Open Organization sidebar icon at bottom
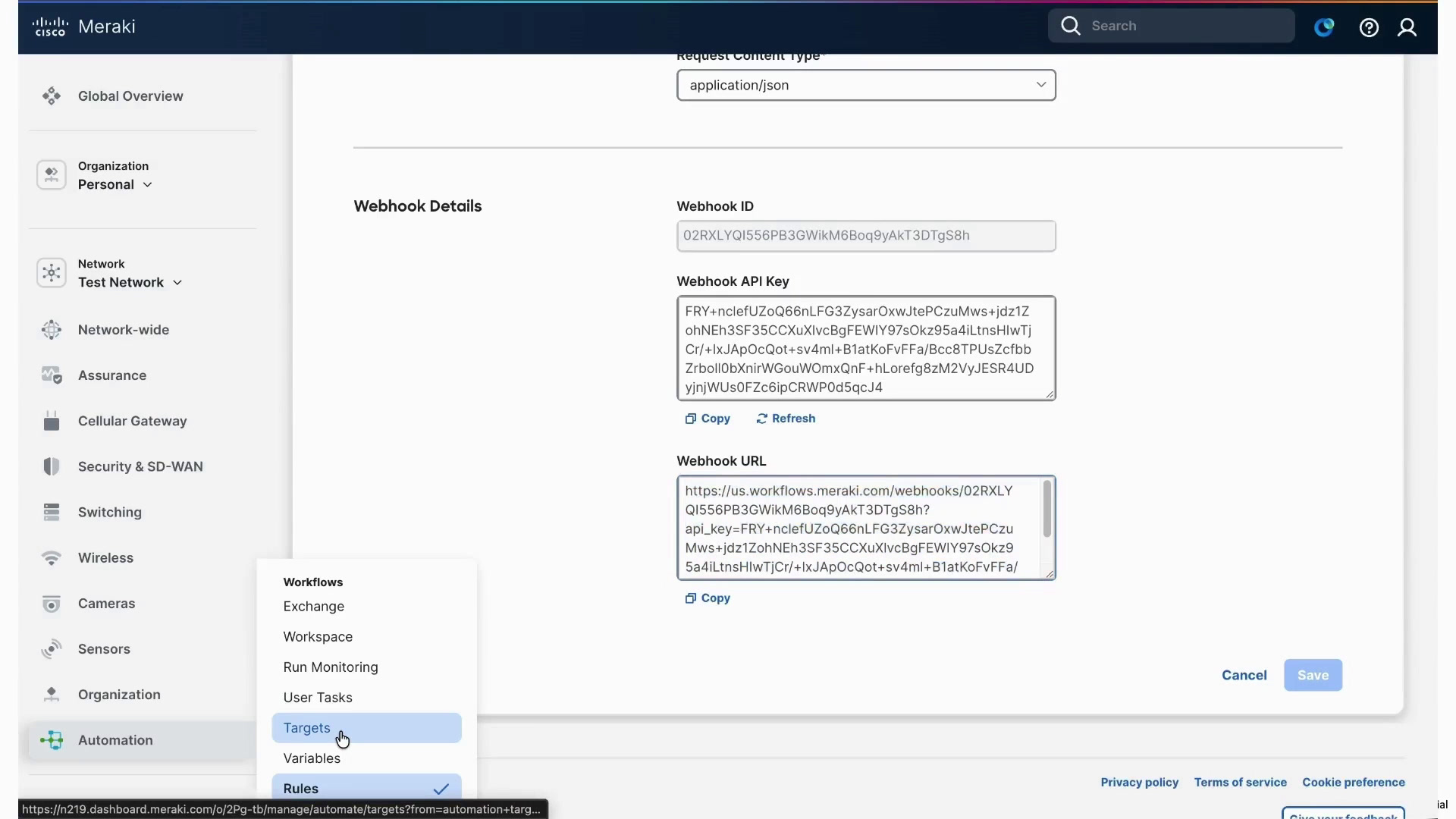 click(52, 695)
